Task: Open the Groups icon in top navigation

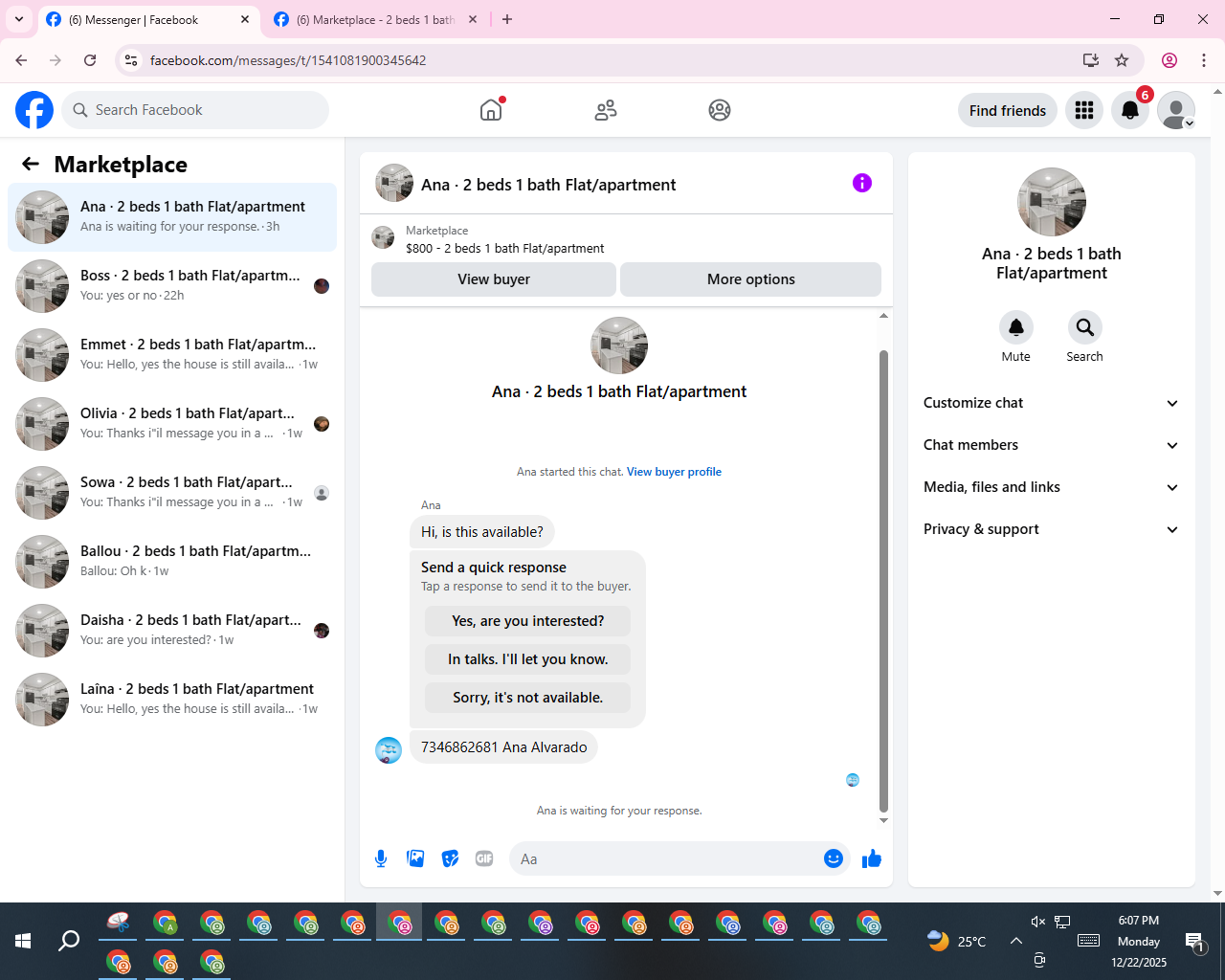Action: (x=720, y=110)
